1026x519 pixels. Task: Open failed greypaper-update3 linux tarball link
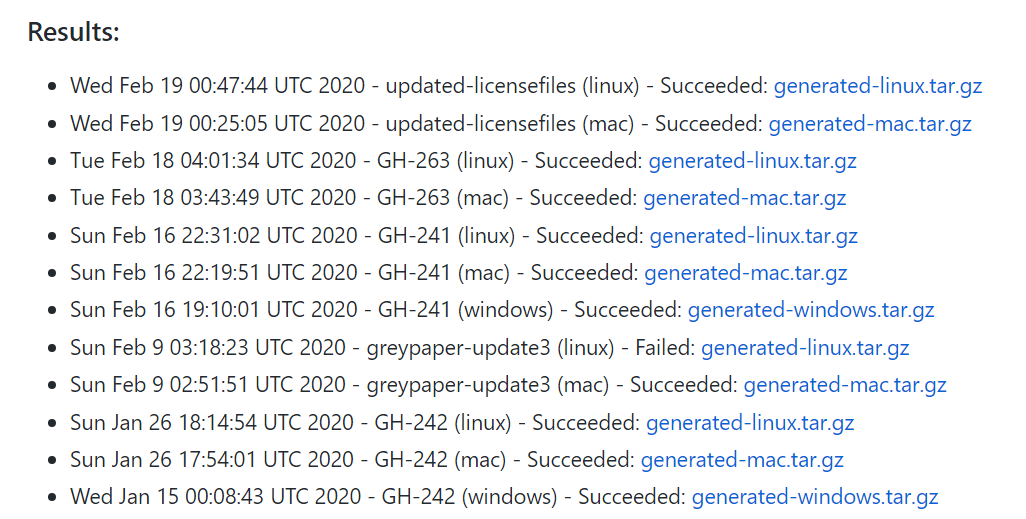click(x=805, y=349)
